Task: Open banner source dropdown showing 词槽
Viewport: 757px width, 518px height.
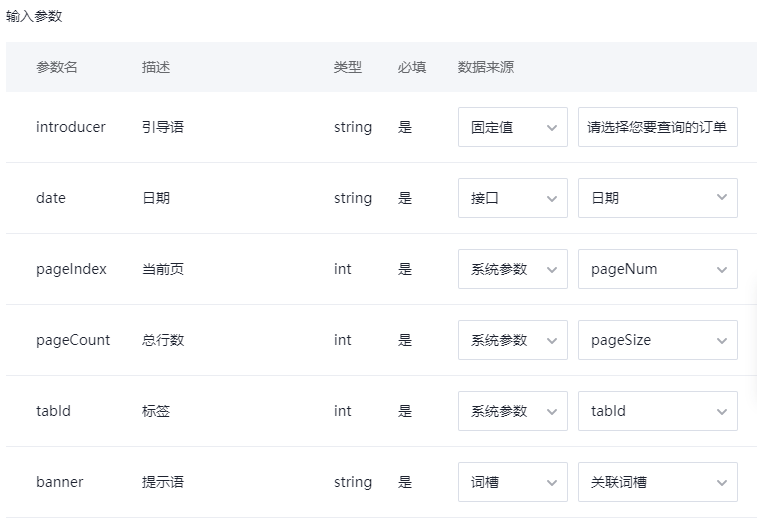Action: pyautogui.click(x=513, y=482)
